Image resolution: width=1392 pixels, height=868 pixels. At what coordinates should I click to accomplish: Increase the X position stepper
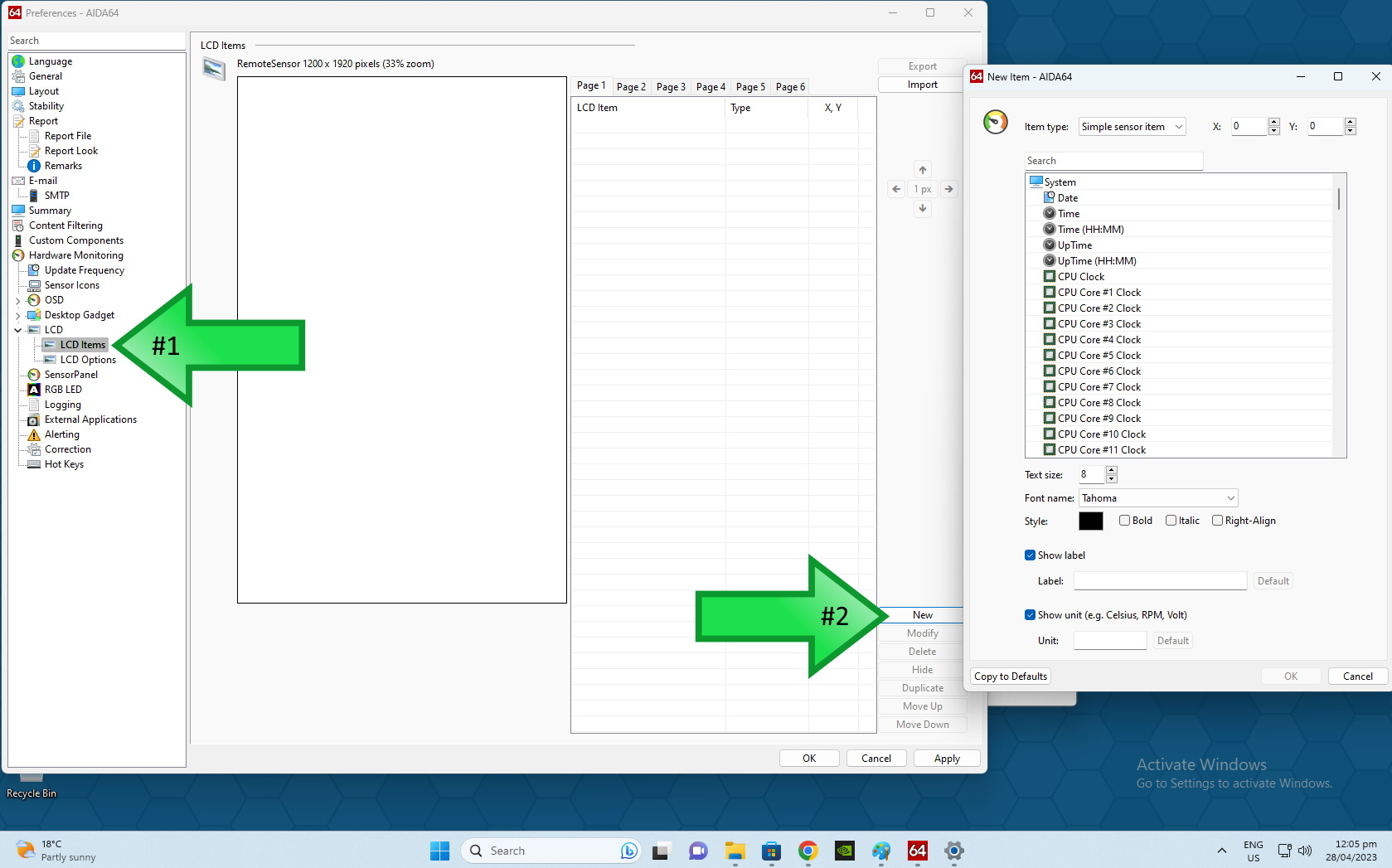coord(1274,122)
